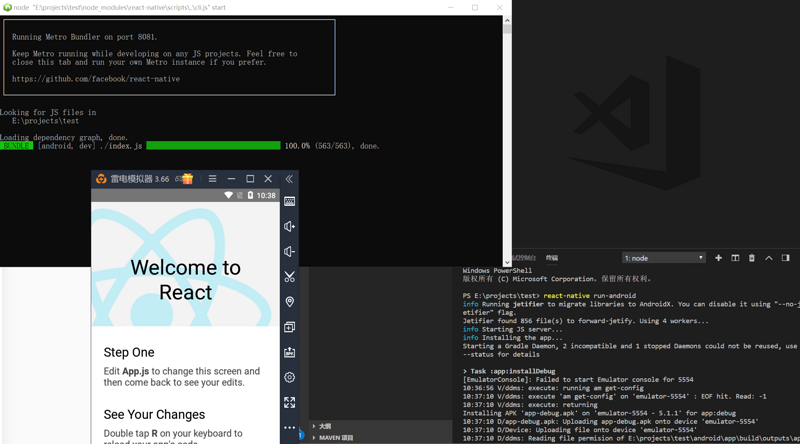Click the gift box icon in emulator title bar
Viewport: 800px width, 444px height.
click(187, 179)
